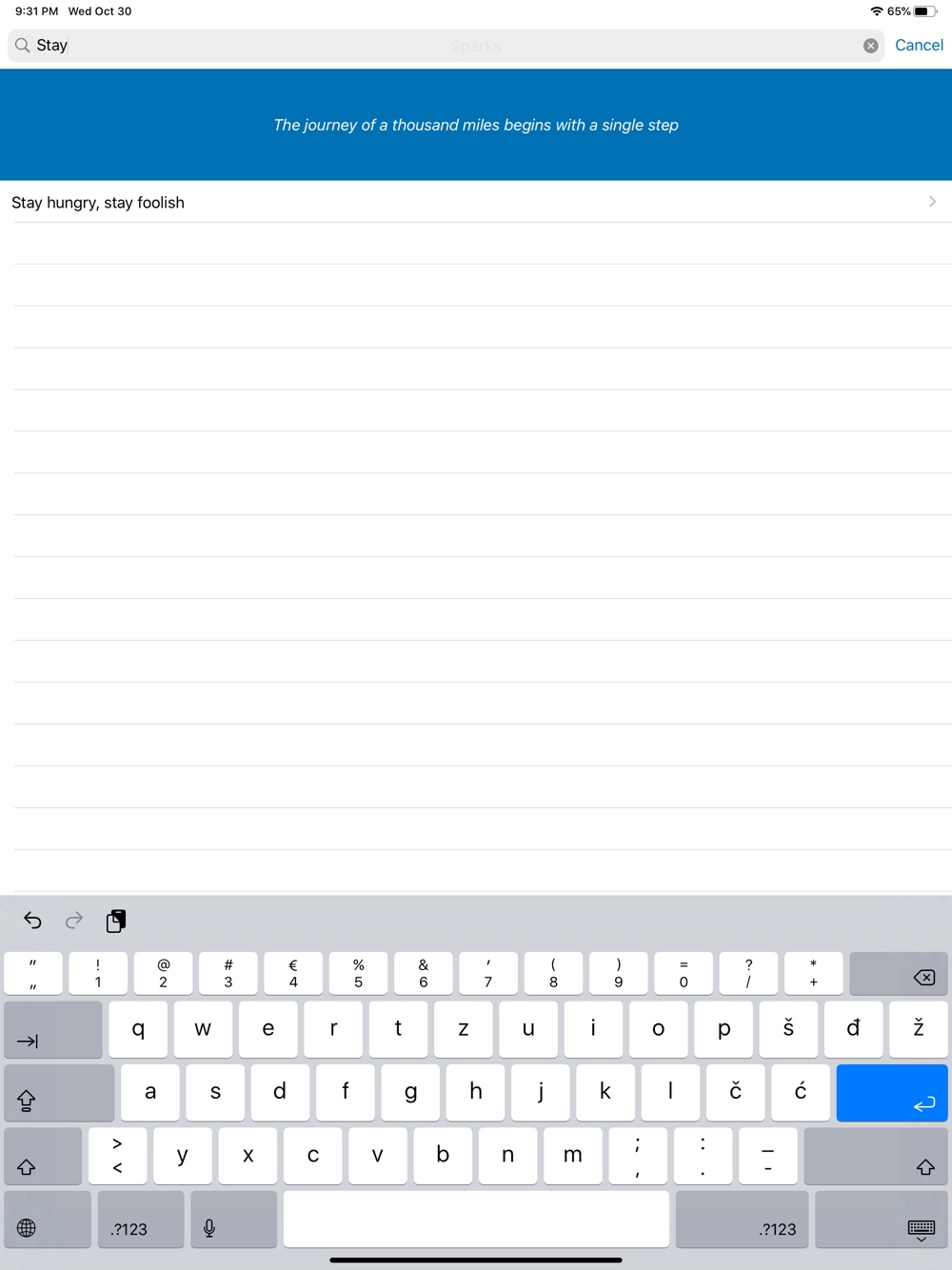
Task: Switch to the left .?123 symbols layout
Action: 141,1220
